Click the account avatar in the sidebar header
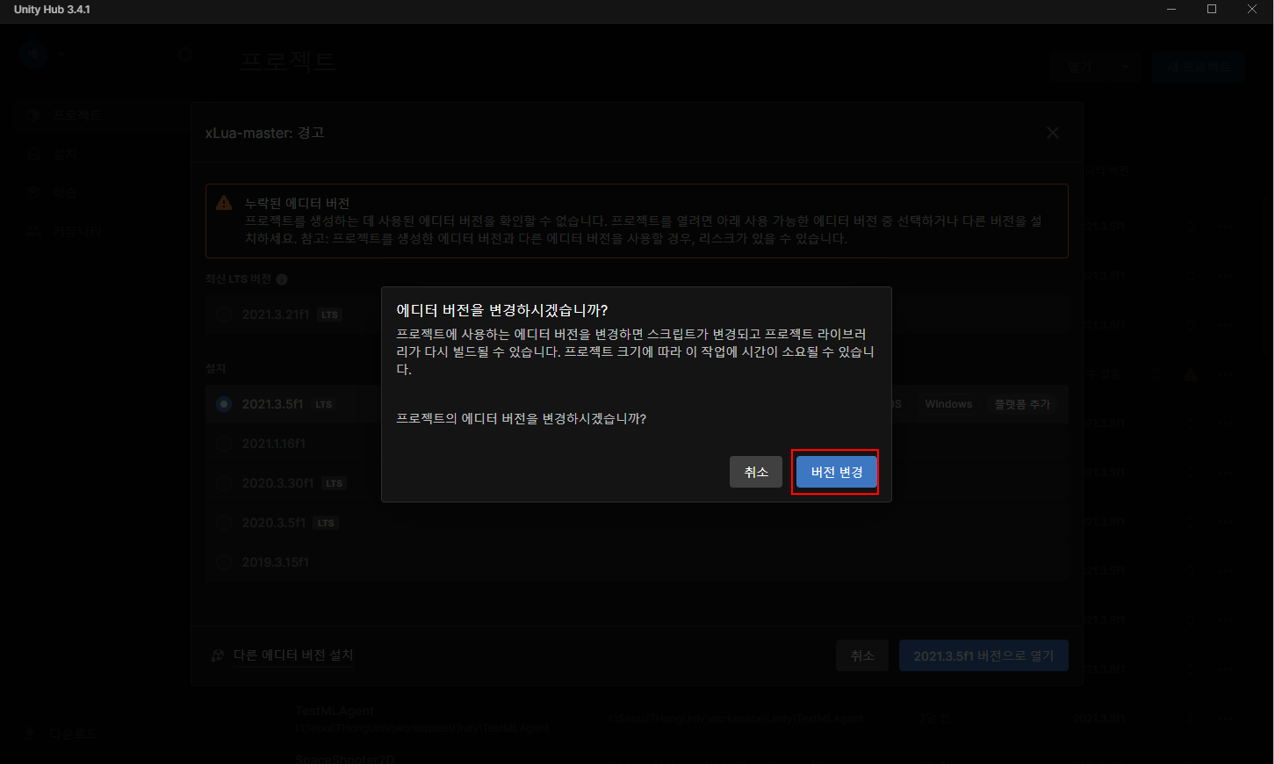This screenshot has width=1274, height=764. tap(32, 55)
